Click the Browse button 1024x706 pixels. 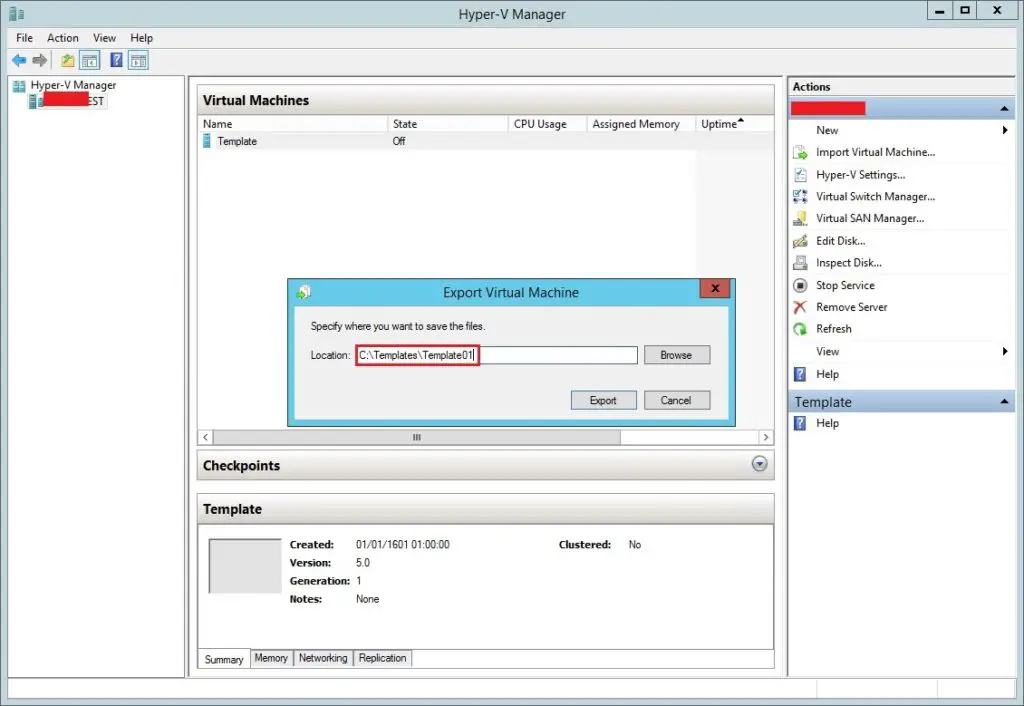(677, 355)
